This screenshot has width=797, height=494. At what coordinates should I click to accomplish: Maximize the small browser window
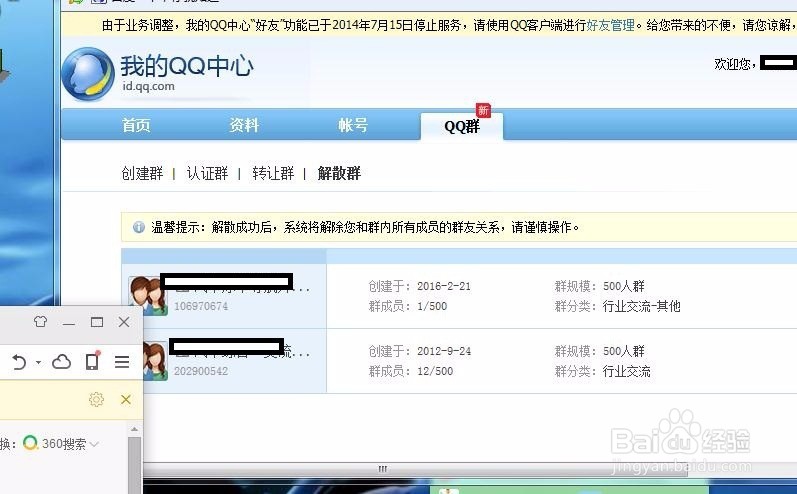(97, 322)
